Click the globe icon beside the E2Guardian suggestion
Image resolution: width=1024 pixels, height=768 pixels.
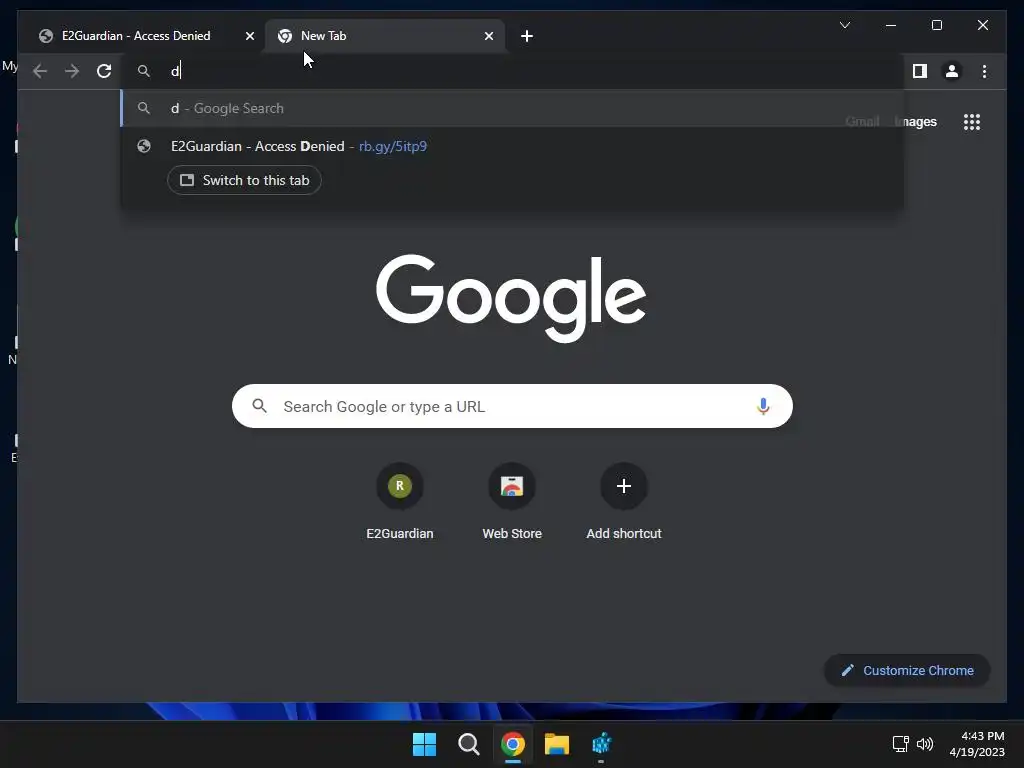[x=144, y=146]
